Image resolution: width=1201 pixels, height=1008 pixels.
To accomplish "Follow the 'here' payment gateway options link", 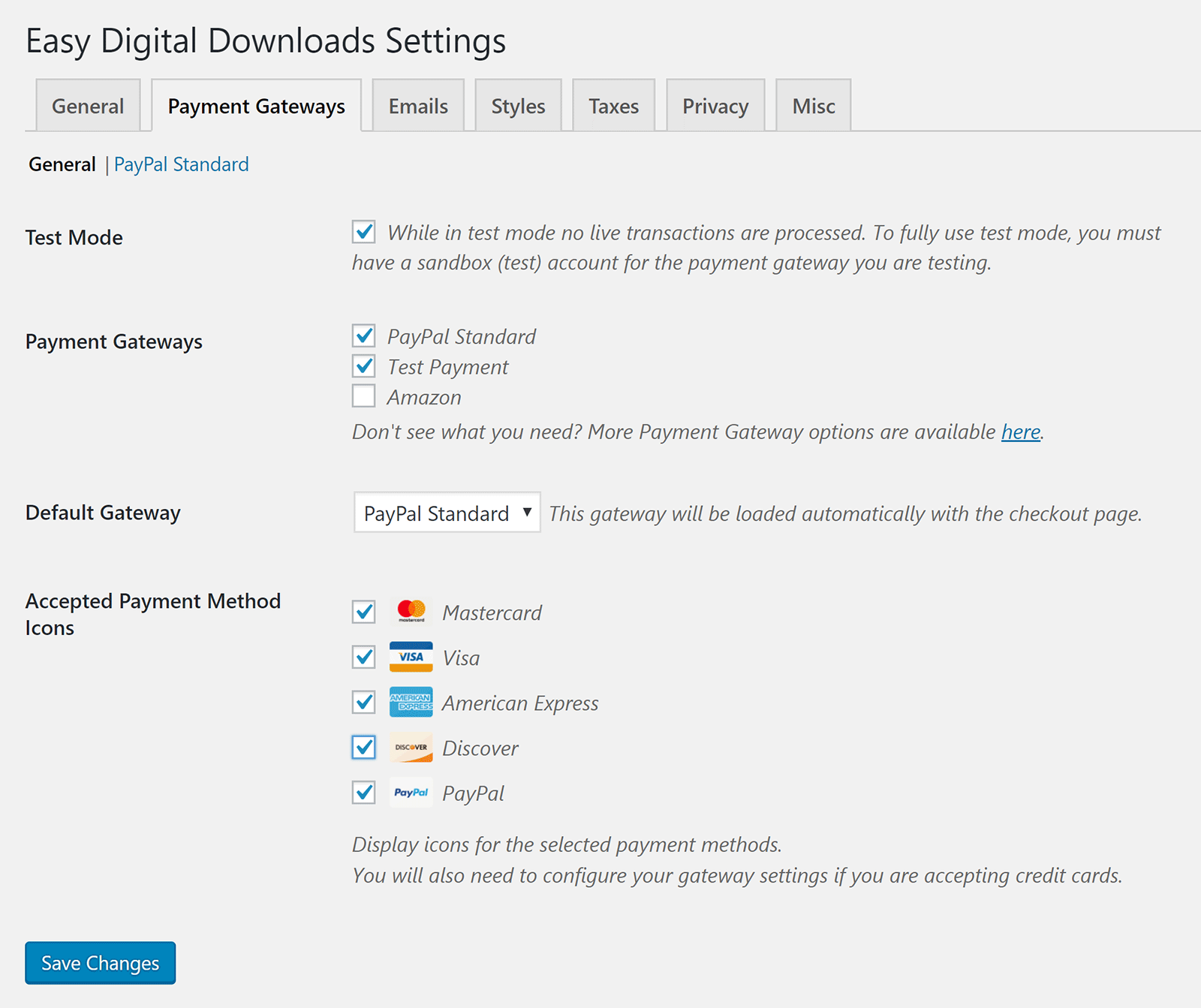I will click(1021, 432).
